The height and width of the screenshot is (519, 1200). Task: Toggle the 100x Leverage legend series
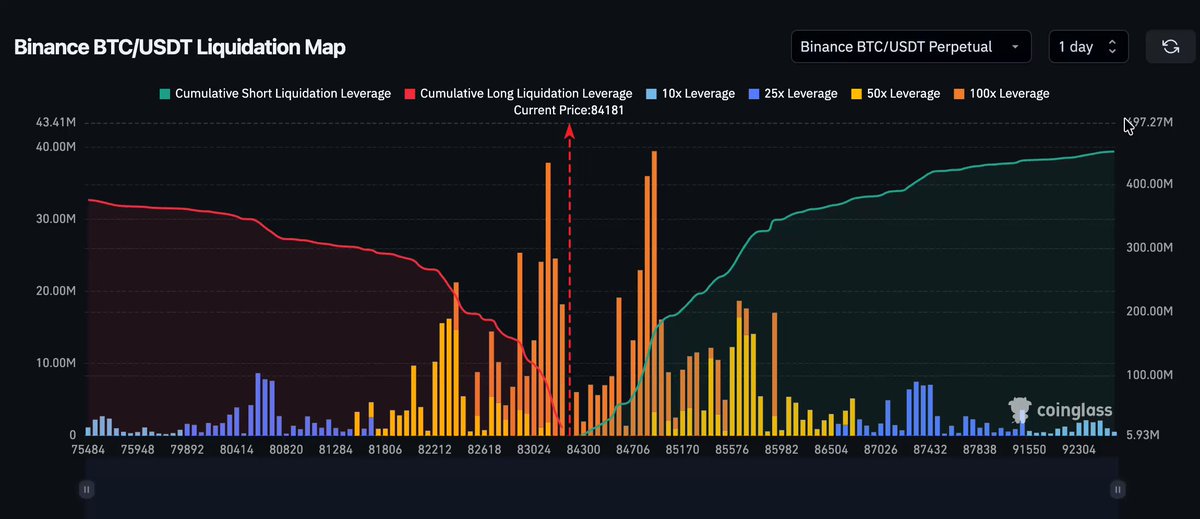click(1001, 93)
